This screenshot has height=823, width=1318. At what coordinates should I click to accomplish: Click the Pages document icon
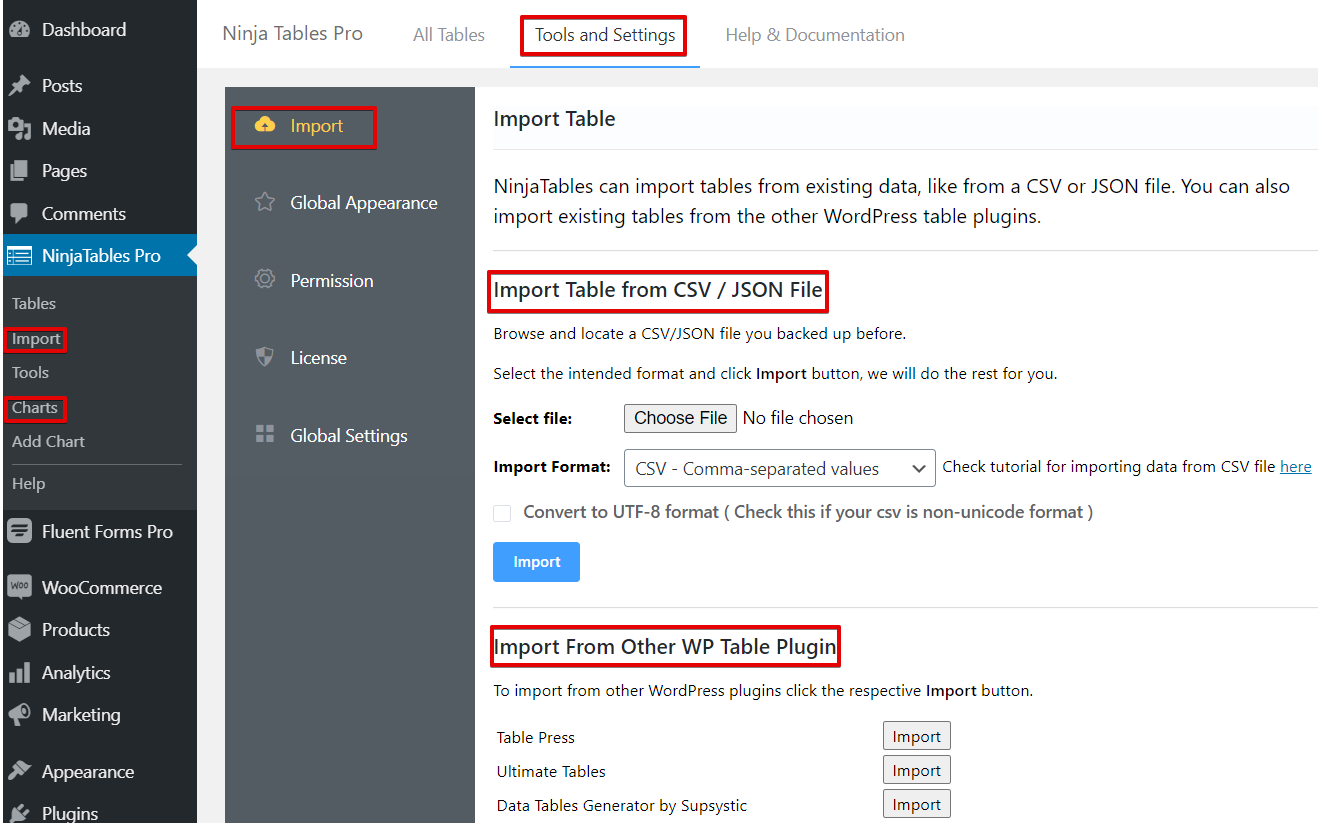pyautogui.click(x=19, y=171)
